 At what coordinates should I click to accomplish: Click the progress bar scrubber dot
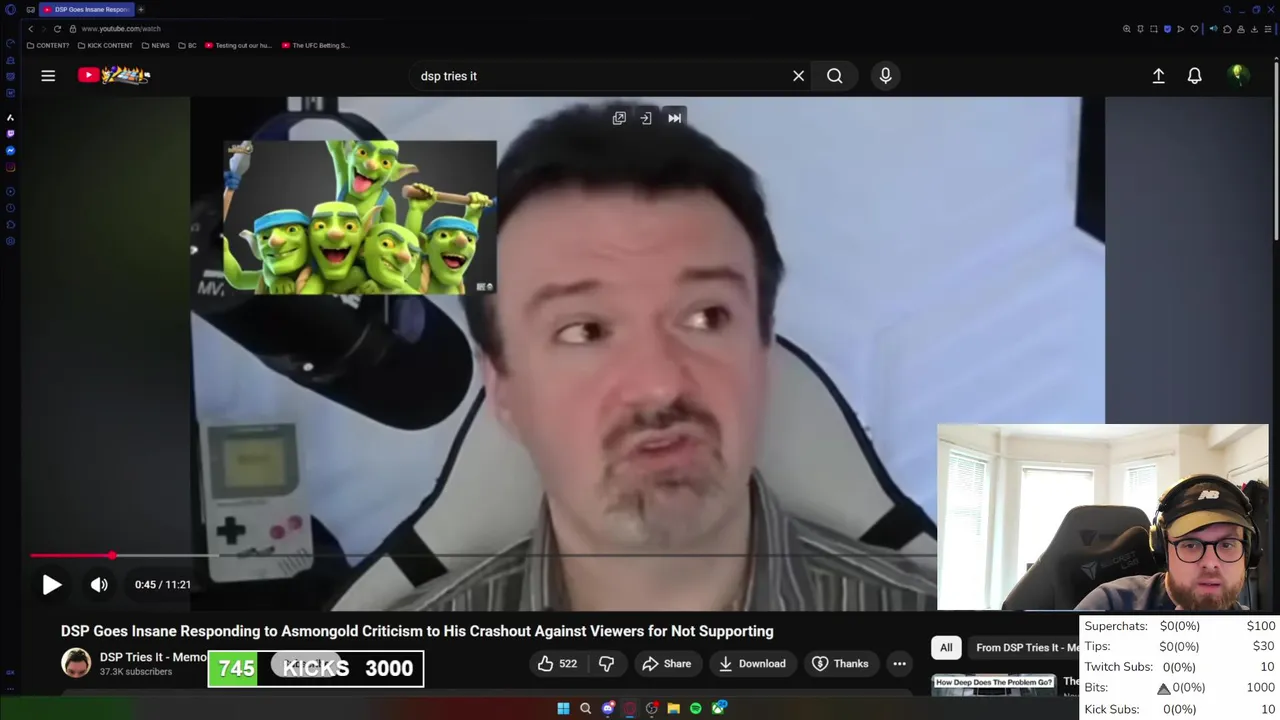tap(112, 555)
